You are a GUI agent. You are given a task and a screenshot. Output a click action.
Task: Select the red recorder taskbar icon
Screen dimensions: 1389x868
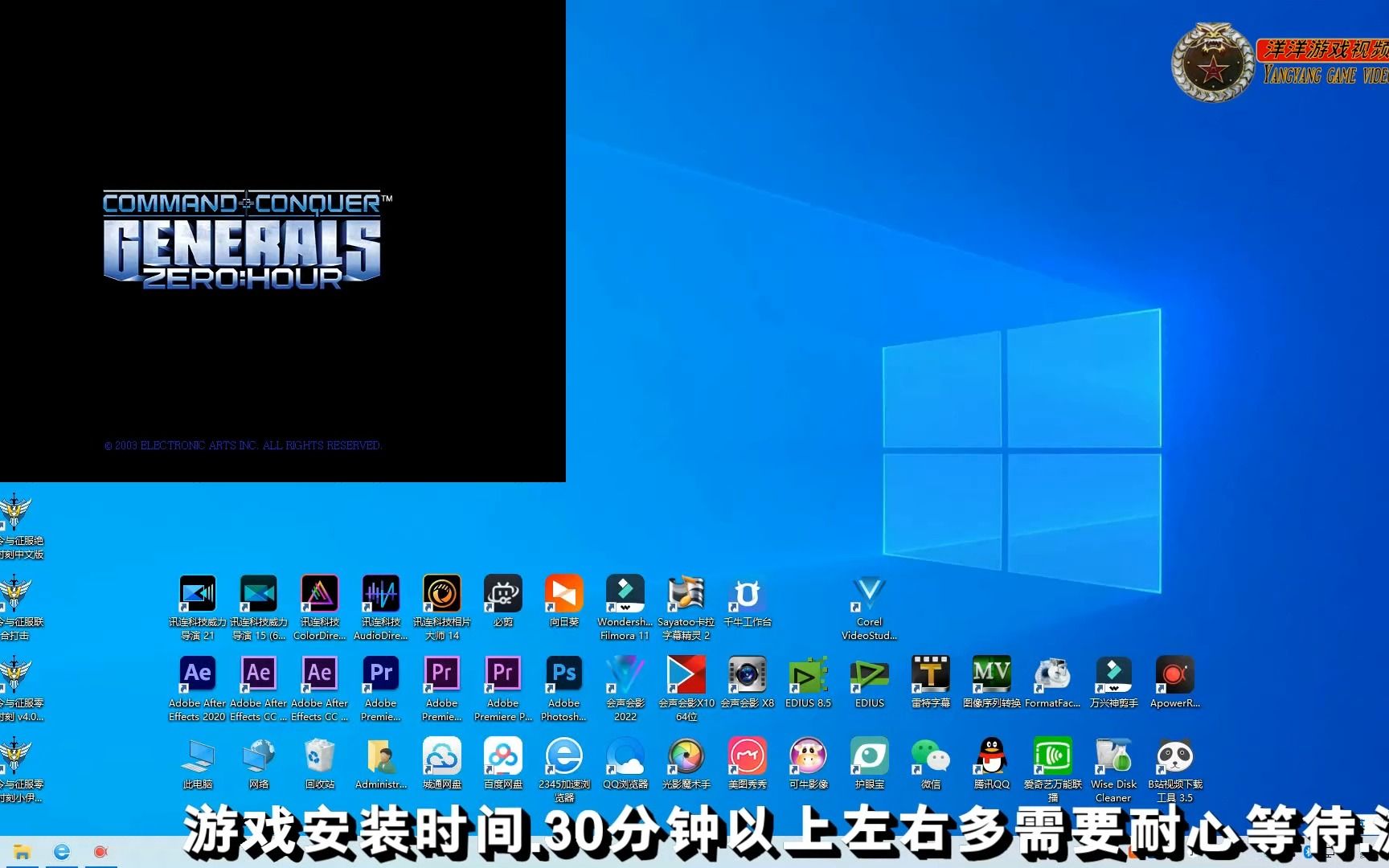[x=100, y=852]
